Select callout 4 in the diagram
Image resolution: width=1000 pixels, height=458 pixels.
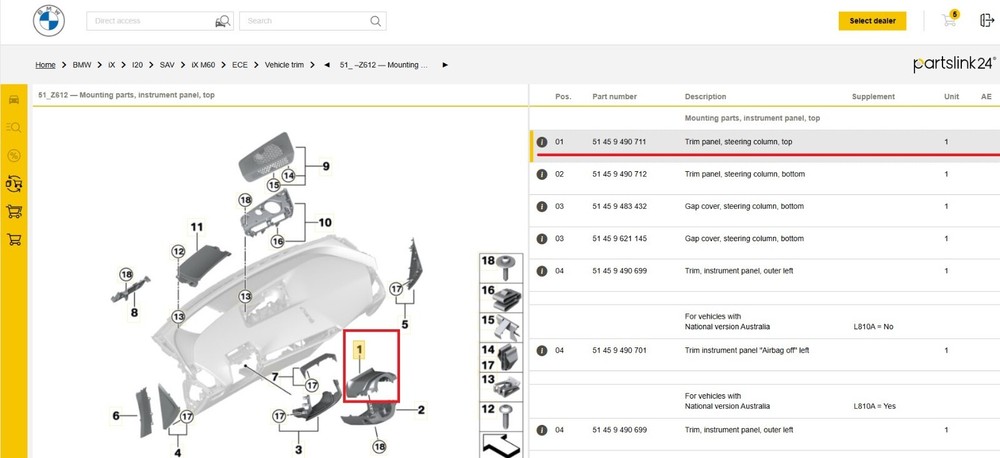pos(177,452)
